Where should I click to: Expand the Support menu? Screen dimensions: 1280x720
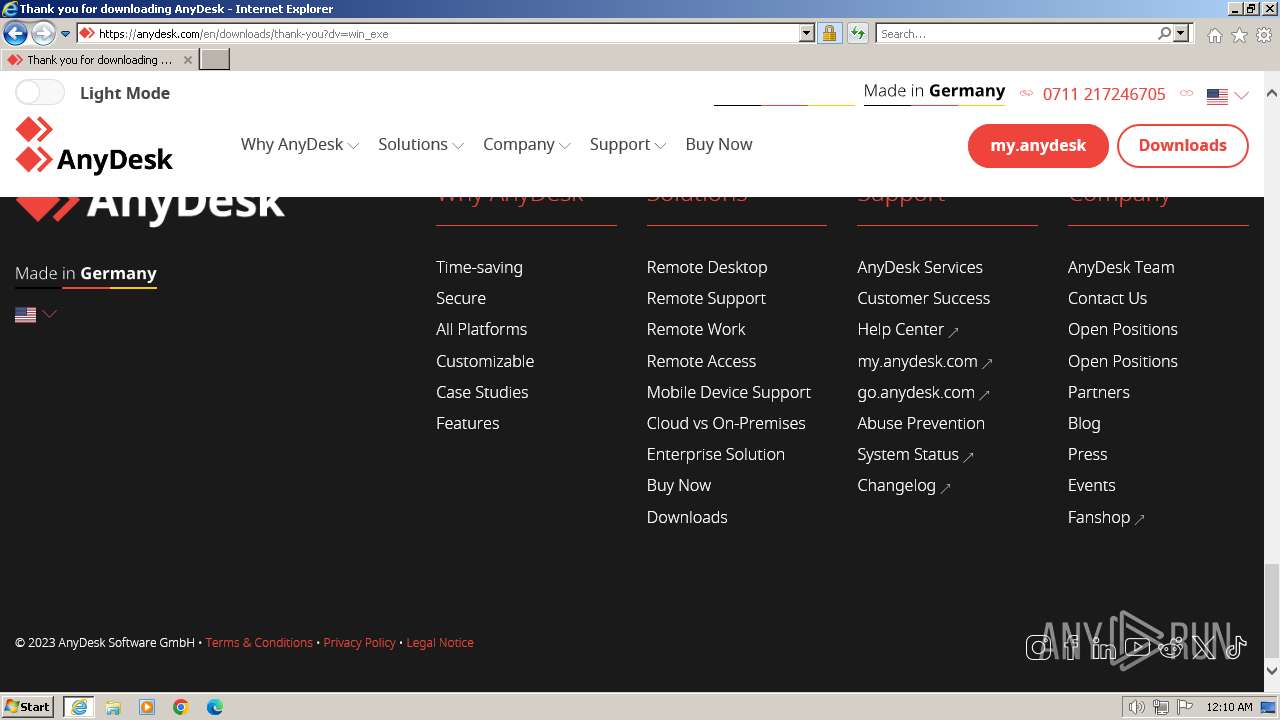click(x=627, y=145)
